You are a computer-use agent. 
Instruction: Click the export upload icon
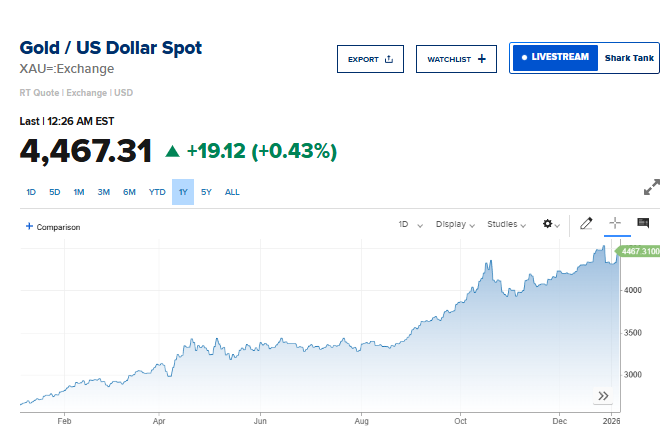(x=389, y=59)
